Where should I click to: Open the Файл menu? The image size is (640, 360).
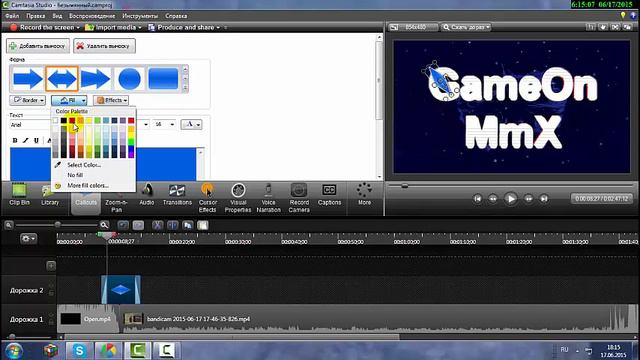coord(12,16)
